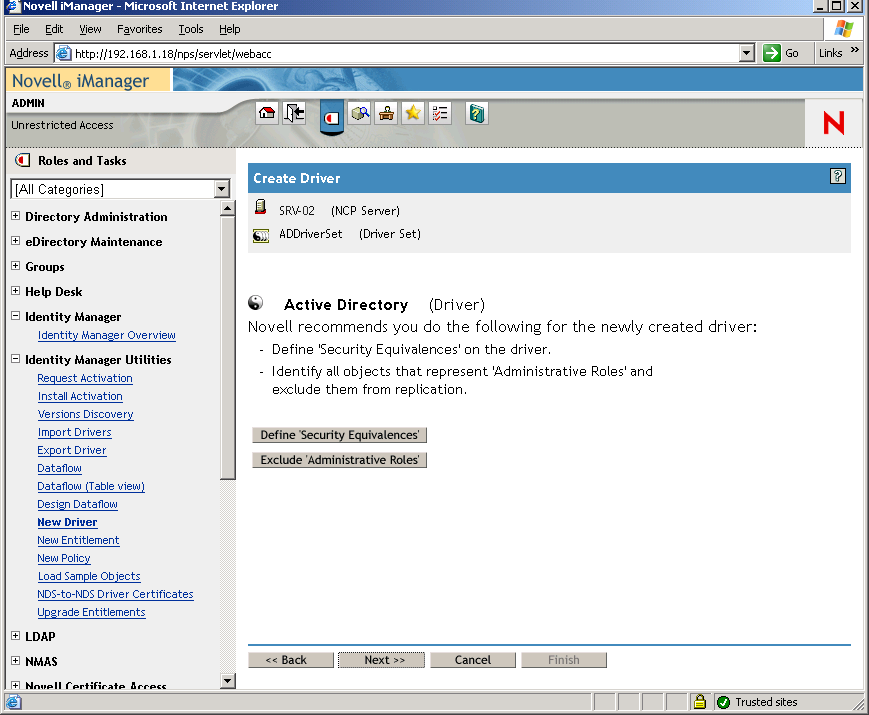
Task: Open the View Objects magnifier icon
Action: (360, 113)
